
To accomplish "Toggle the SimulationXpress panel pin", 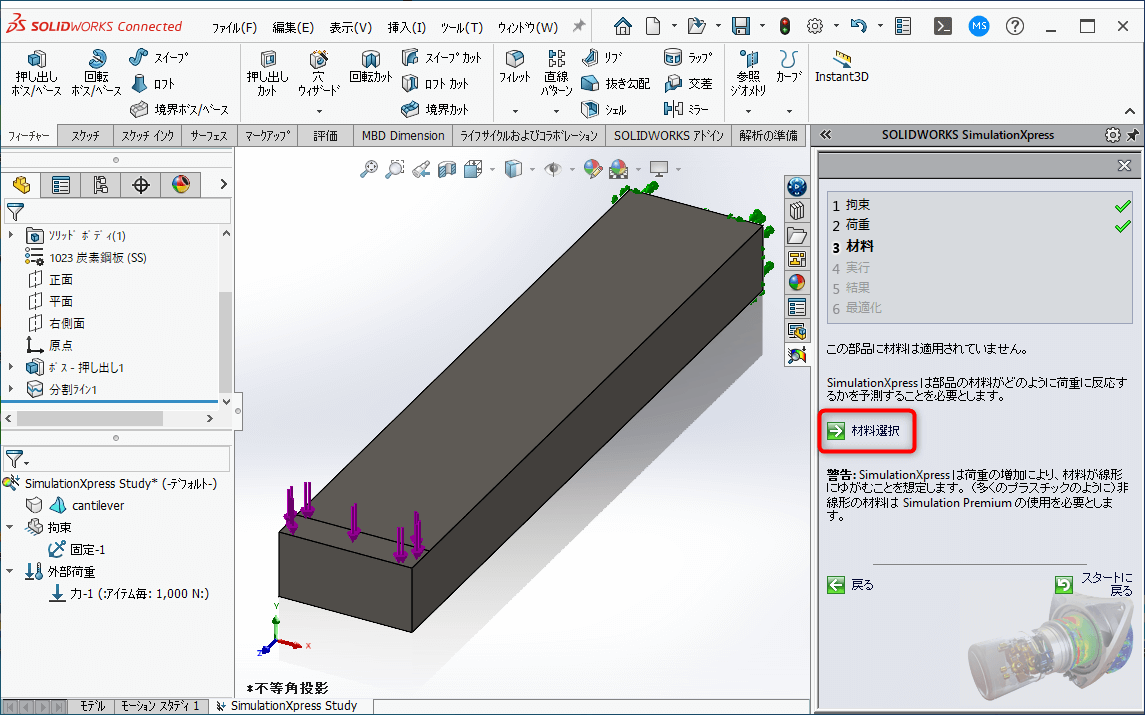I will 1133,134.
